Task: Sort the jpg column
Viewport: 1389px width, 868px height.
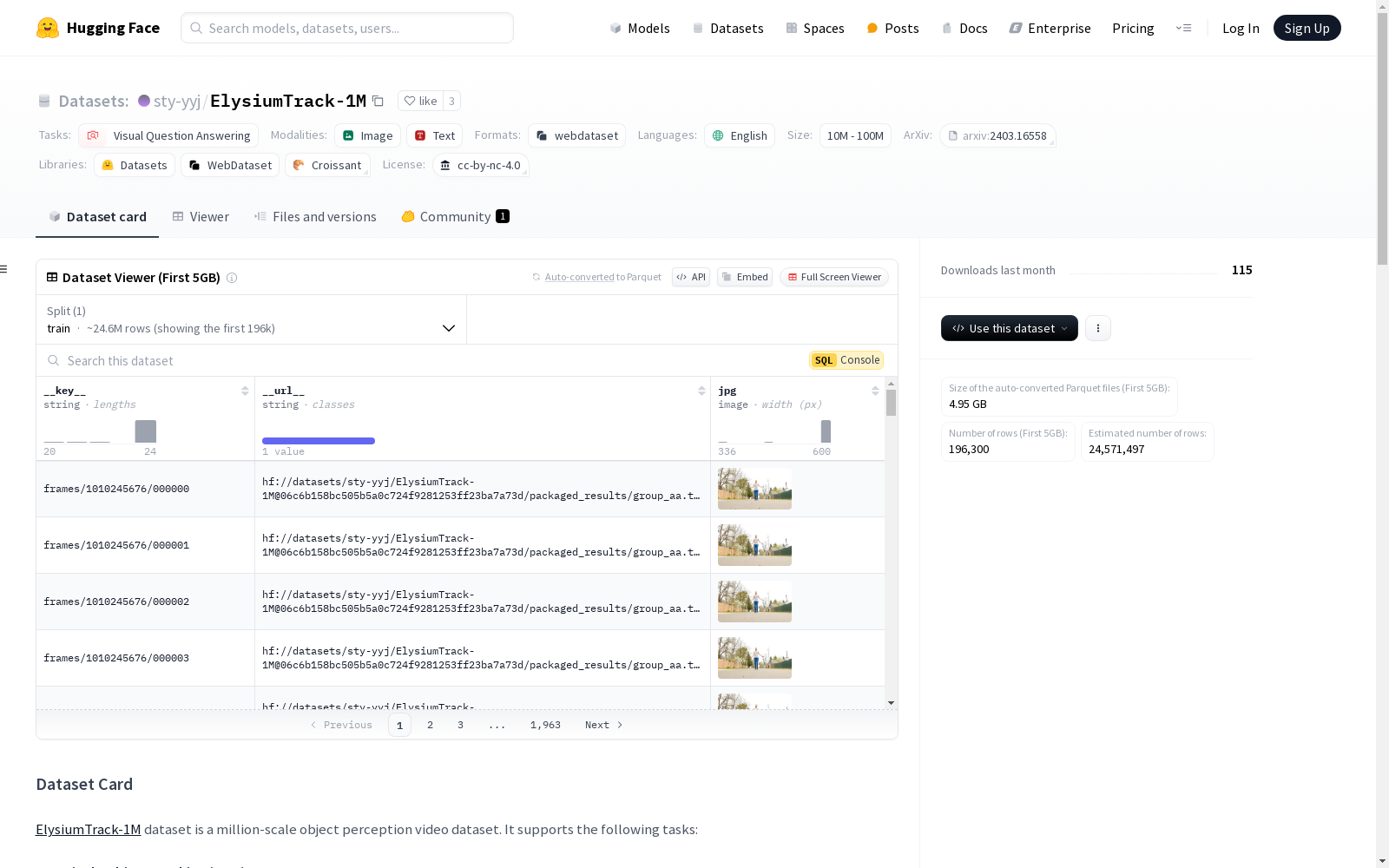Action: pos(875,391)
